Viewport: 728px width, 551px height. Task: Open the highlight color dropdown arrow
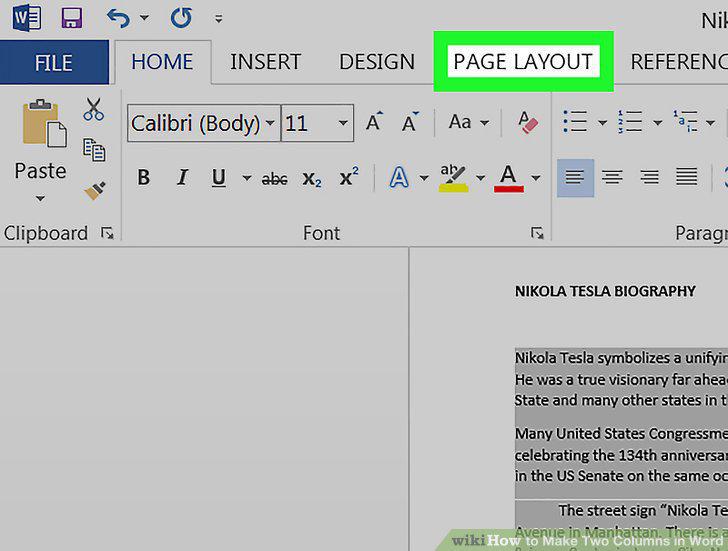pyautogui.click(x=480, y=178)
